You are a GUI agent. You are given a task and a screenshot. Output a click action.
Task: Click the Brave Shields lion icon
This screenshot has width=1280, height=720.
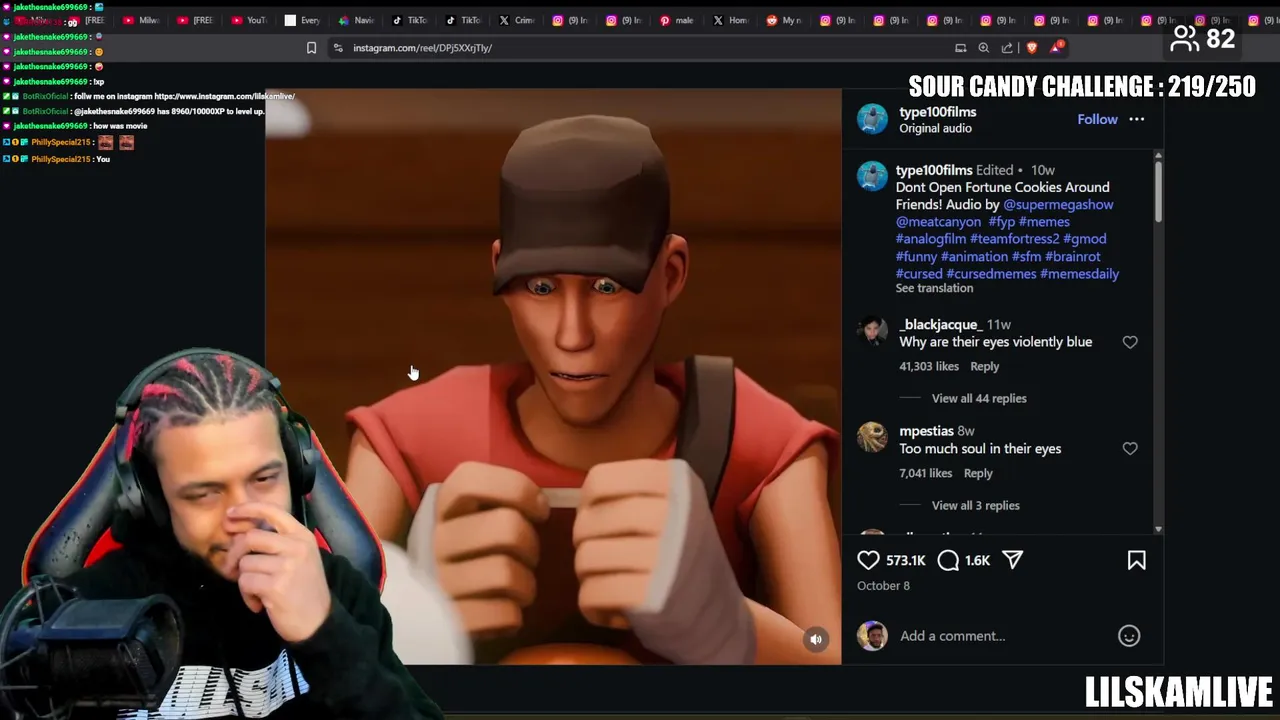click(x=1032, y=47)
